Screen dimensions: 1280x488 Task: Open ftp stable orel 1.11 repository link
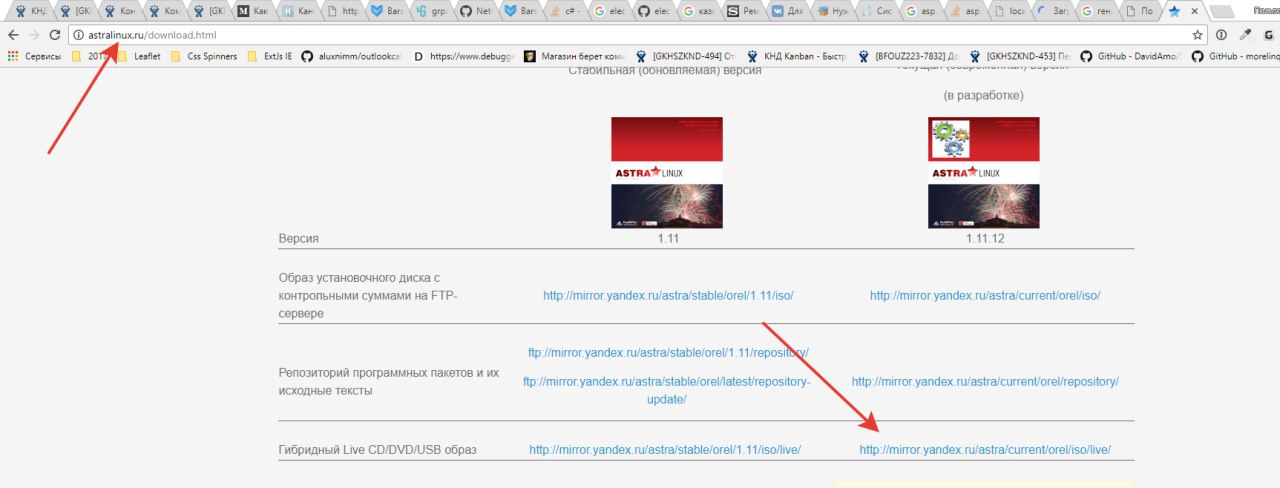[x=668, y=352]
